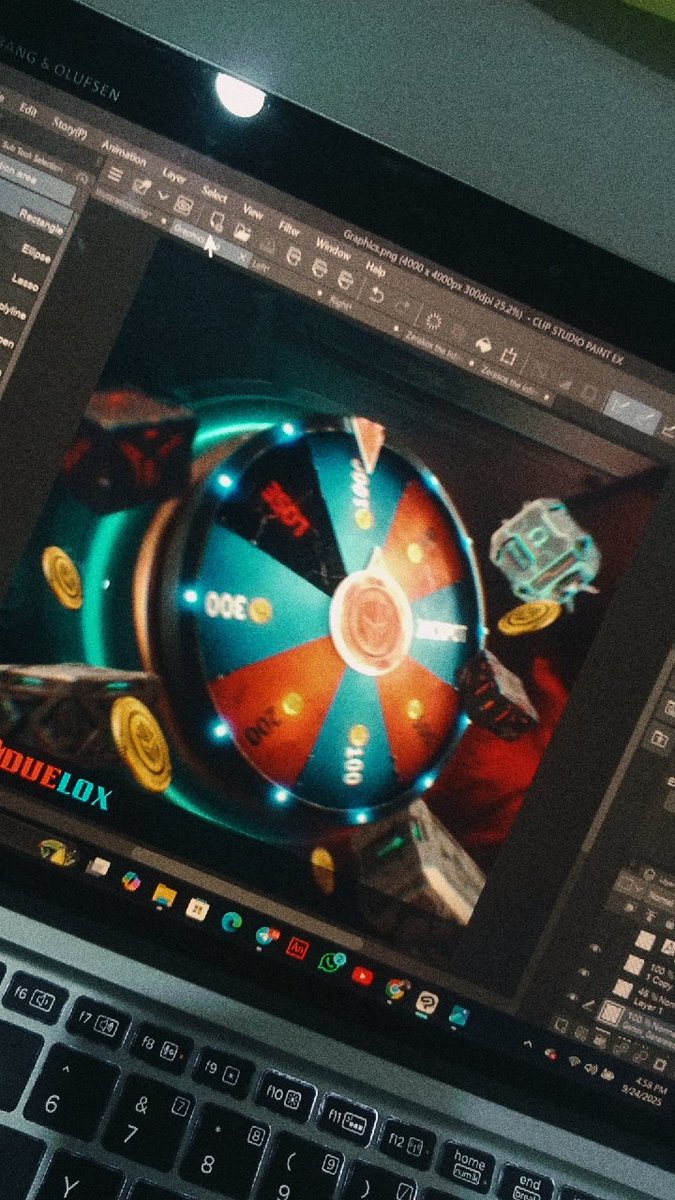Expand the dropdown arrow beside Clip Studio icon
Screen dimensions: 675x1200
(x=164, y=194)
